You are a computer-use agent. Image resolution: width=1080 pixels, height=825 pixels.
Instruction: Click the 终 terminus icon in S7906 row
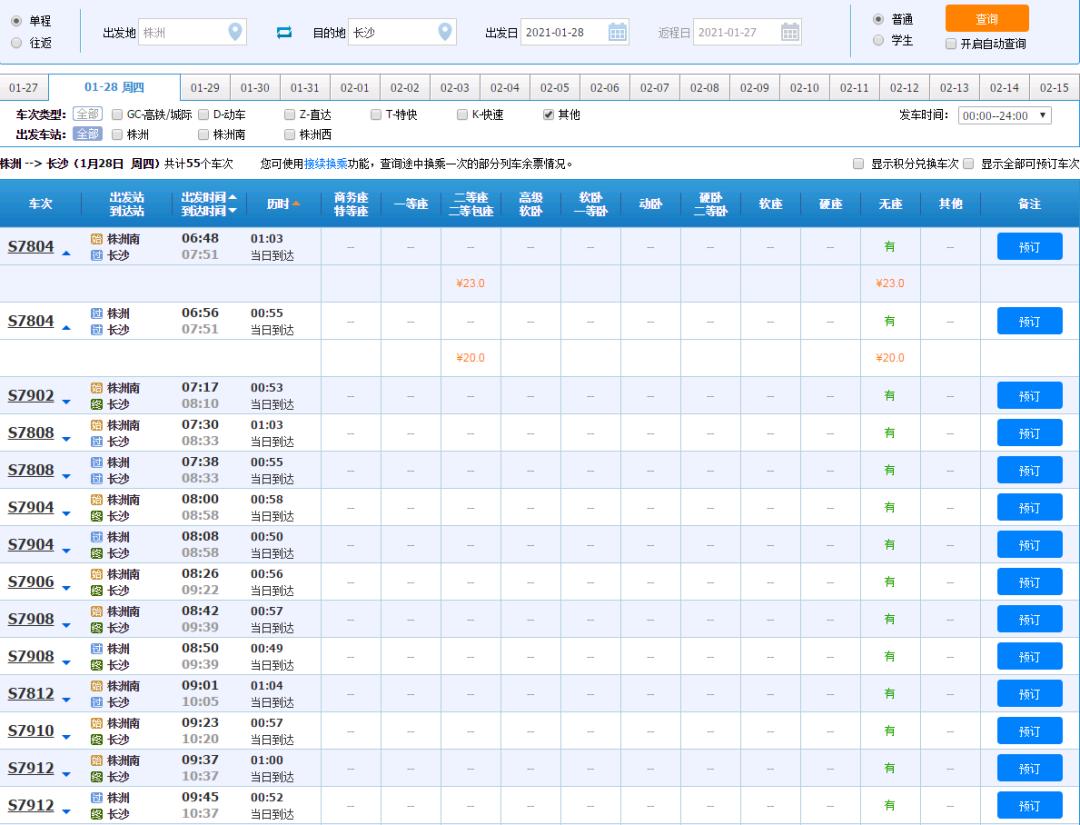[96, 590]
